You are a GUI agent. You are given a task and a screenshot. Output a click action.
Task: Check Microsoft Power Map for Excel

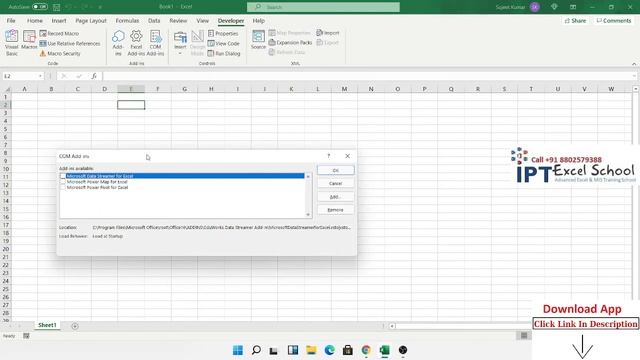pyautogui.click(x=63, y=182)
